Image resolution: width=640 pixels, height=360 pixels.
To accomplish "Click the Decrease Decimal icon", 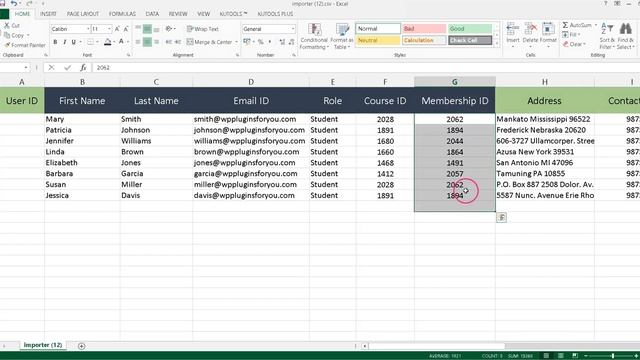I will pos(291,42).
